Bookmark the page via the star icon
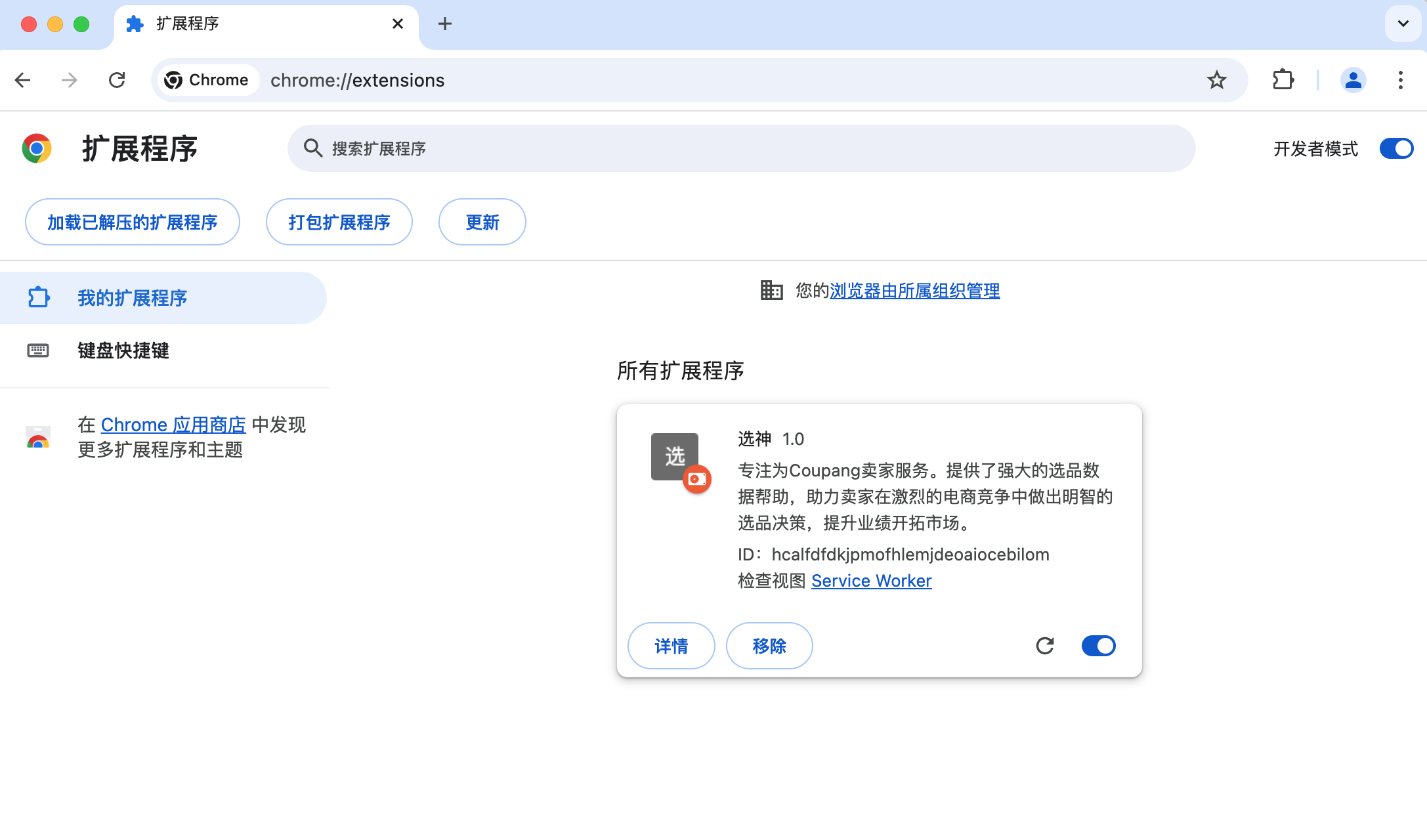This screenshot has width=1427, height=840. pos(1217,79)
